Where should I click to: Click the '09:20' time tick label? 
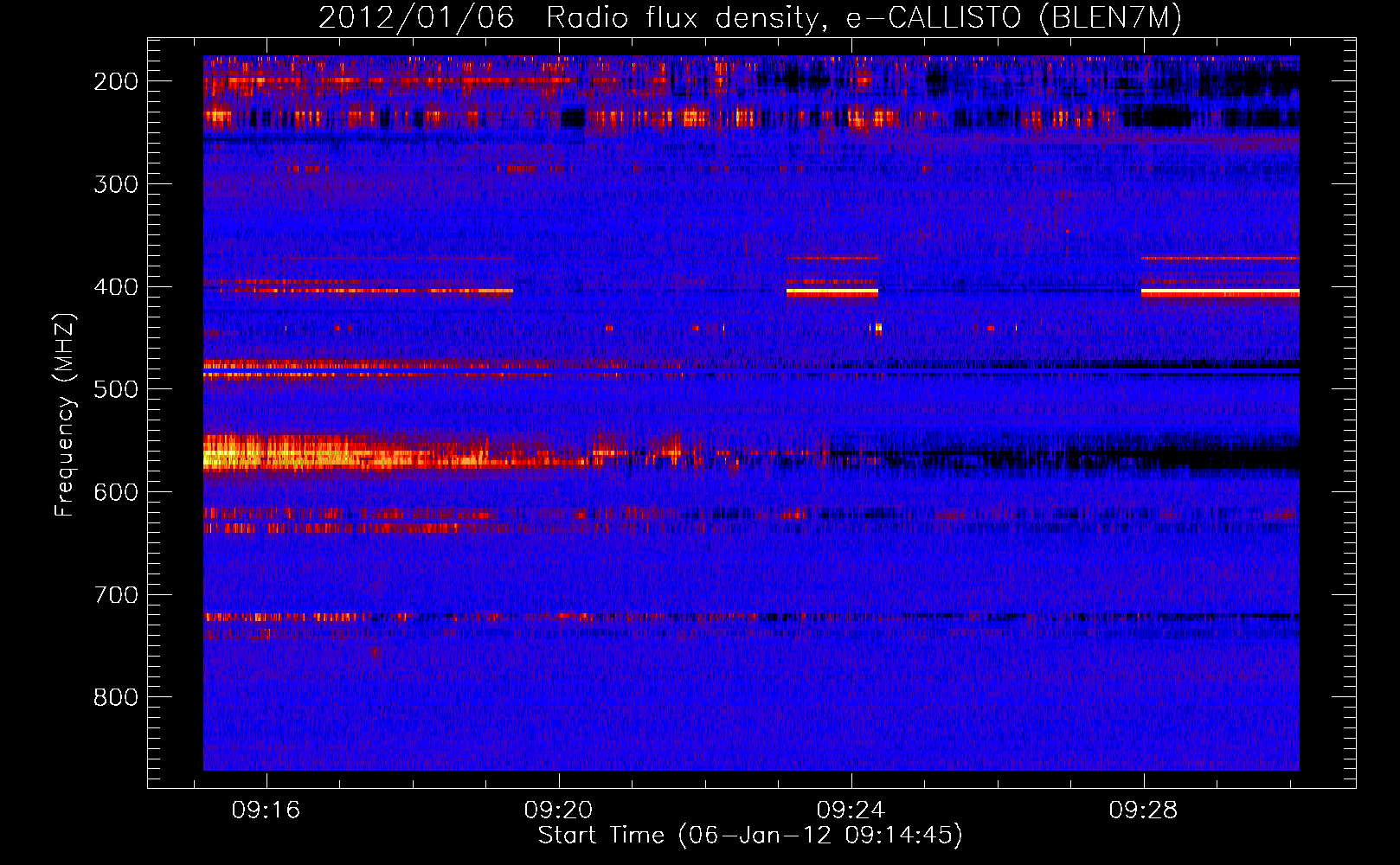click(x=558, y=810)
